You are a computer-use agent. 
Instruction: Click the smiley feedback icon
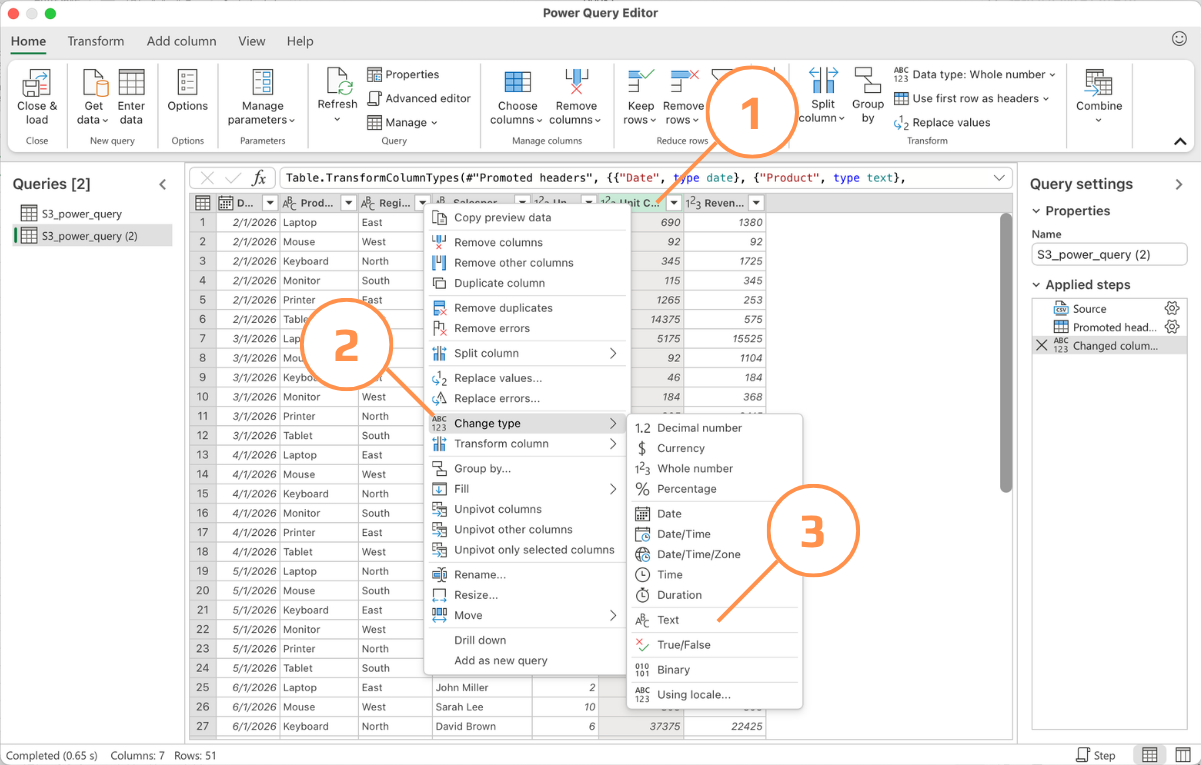click(1179, 39)
